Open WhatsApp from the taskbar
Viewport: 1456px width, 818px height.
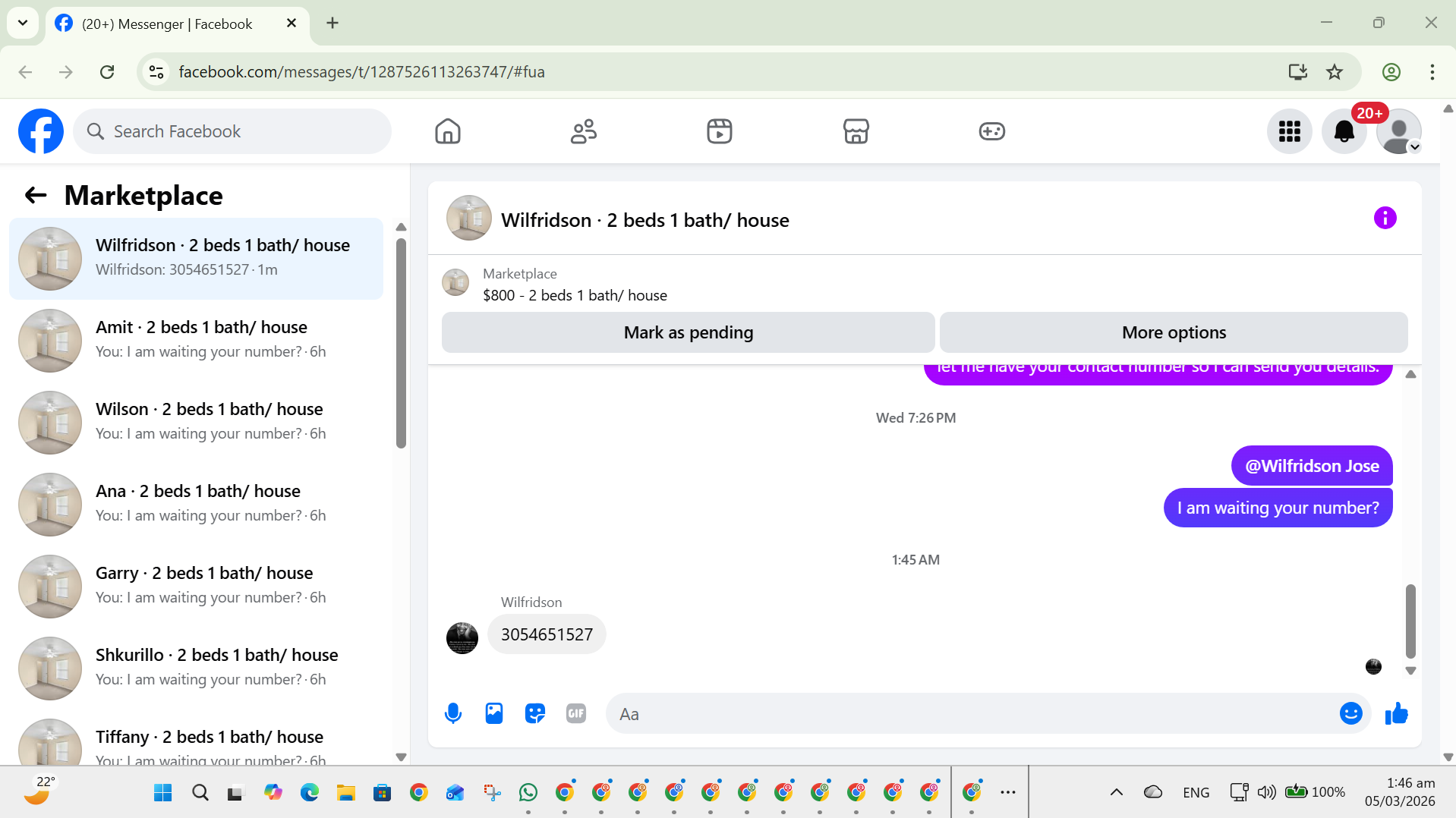pos(528,793)
